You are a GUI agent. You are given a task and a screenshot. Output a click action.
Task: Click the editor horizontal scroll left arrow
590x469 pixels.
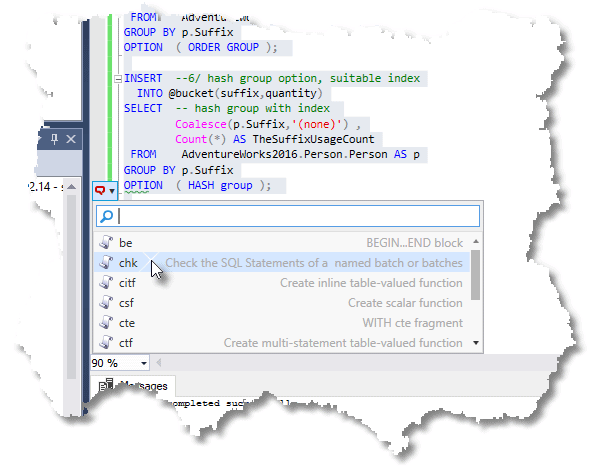[x=159, y=362]
